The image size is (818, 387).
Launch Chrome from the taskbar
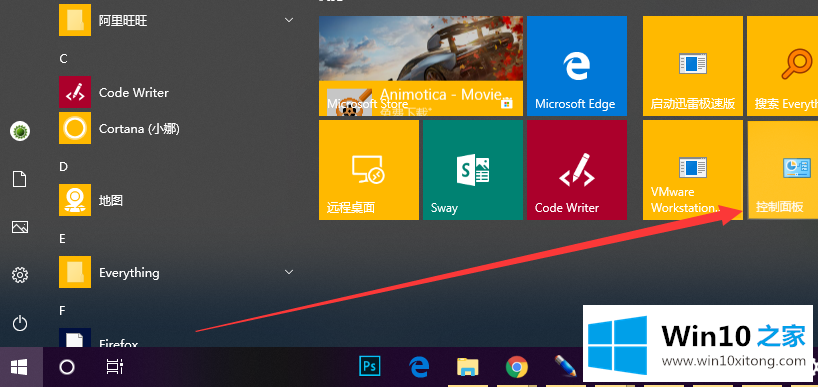click(x=516, y=367)
